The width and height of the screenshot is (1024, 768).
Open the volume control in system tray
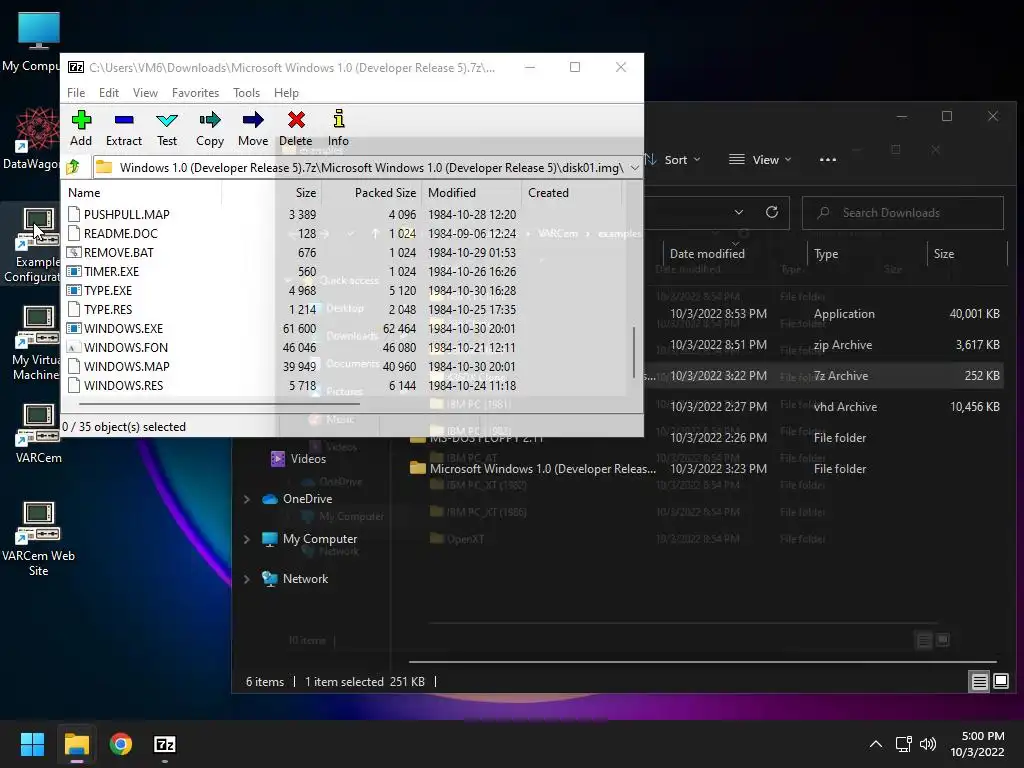point(927,744)
